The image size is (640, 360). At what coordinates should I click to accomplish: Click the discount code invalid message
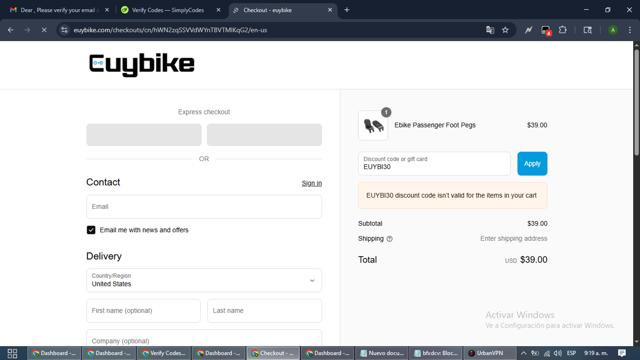(x=453, y=196)
